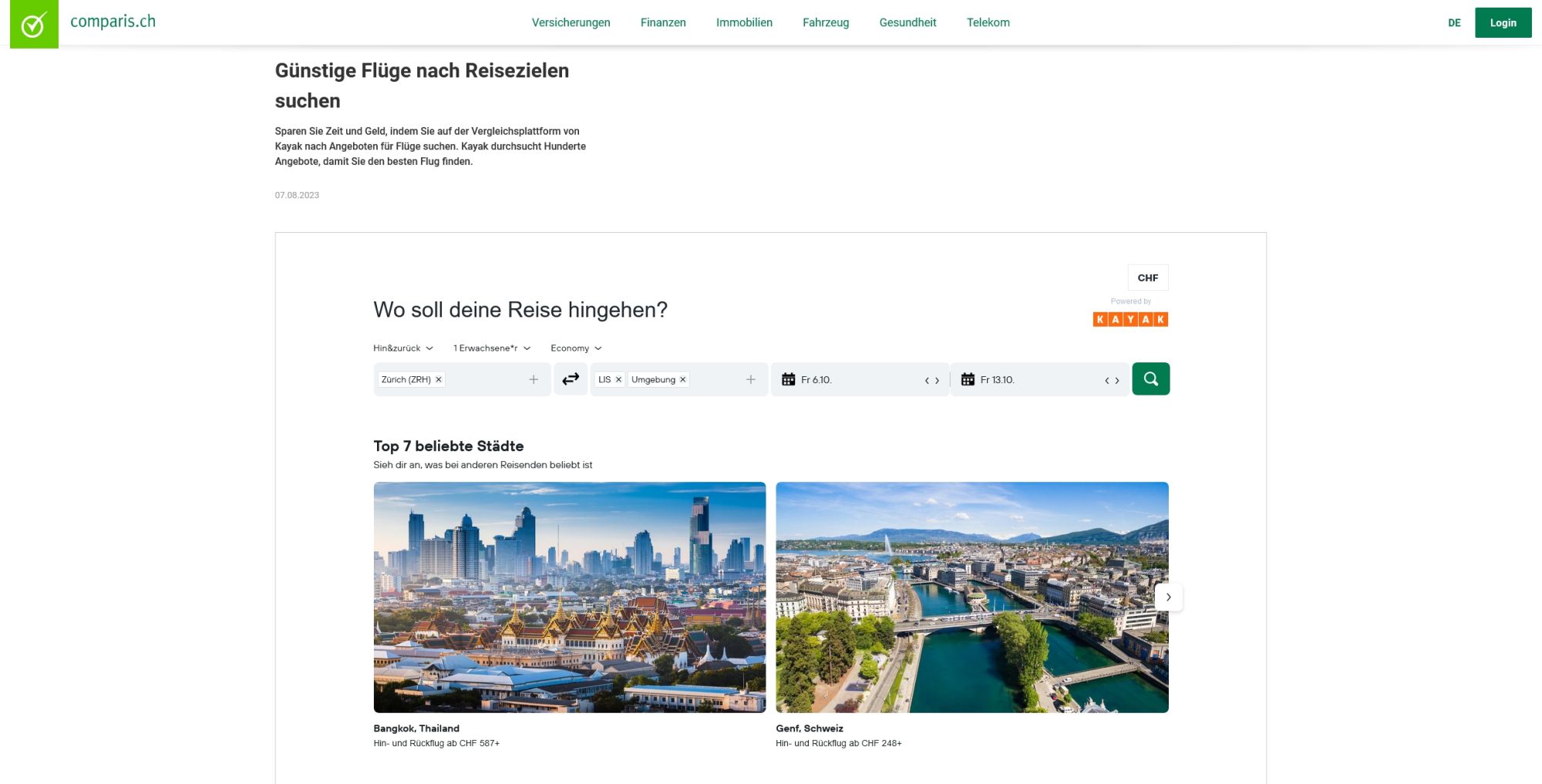Screen dimensions: 1542x784
Task: Open the Finanzen menu
Action: pyautogui.click(x=663, y=22)
